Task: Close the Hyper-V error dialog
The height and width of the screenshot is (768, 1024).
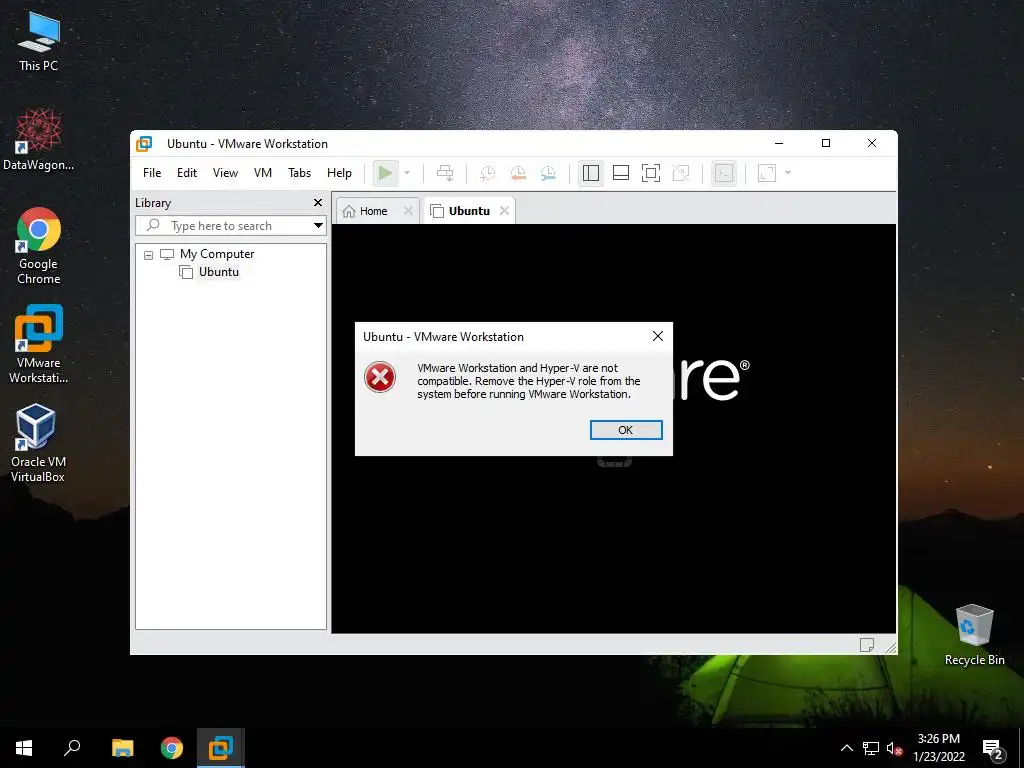Action: click(658, 336)
